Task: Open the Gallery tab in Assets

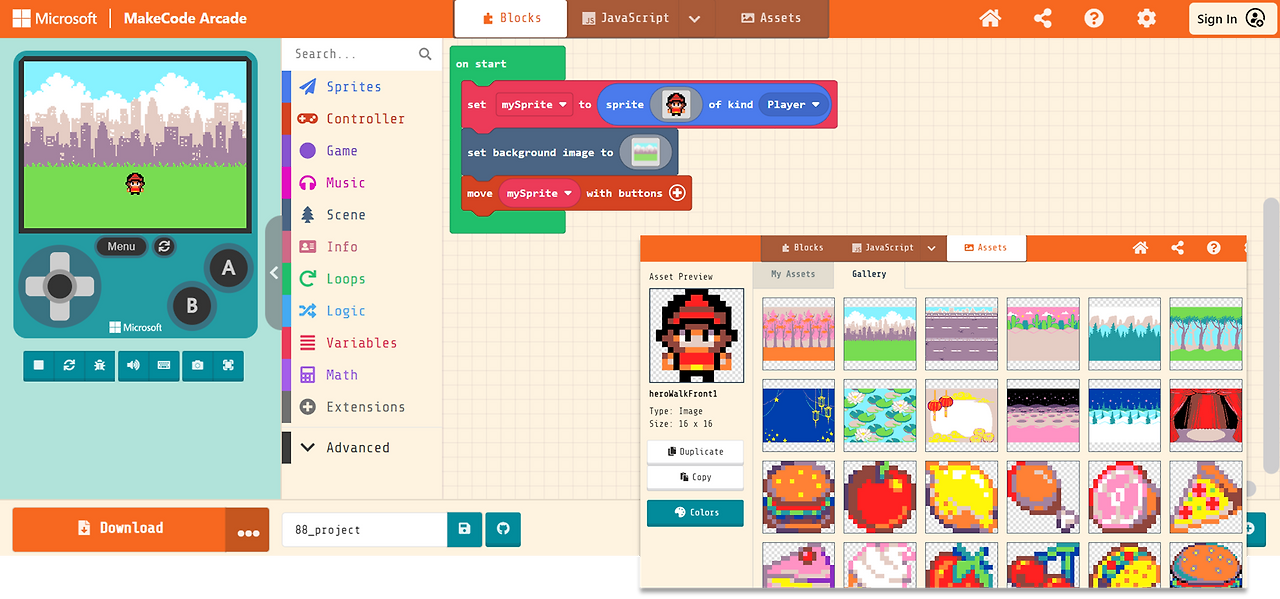Action: tap(868, 274)
